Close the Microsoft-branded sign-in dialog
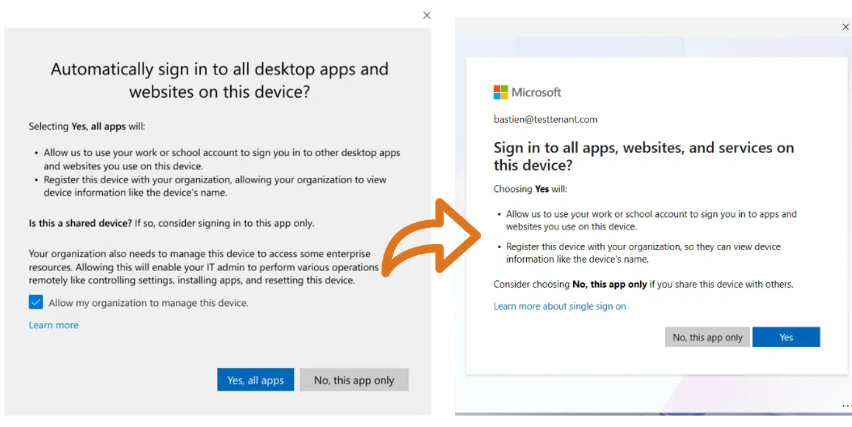The width and height of the screenshot is (852, 427). [845, 27]
